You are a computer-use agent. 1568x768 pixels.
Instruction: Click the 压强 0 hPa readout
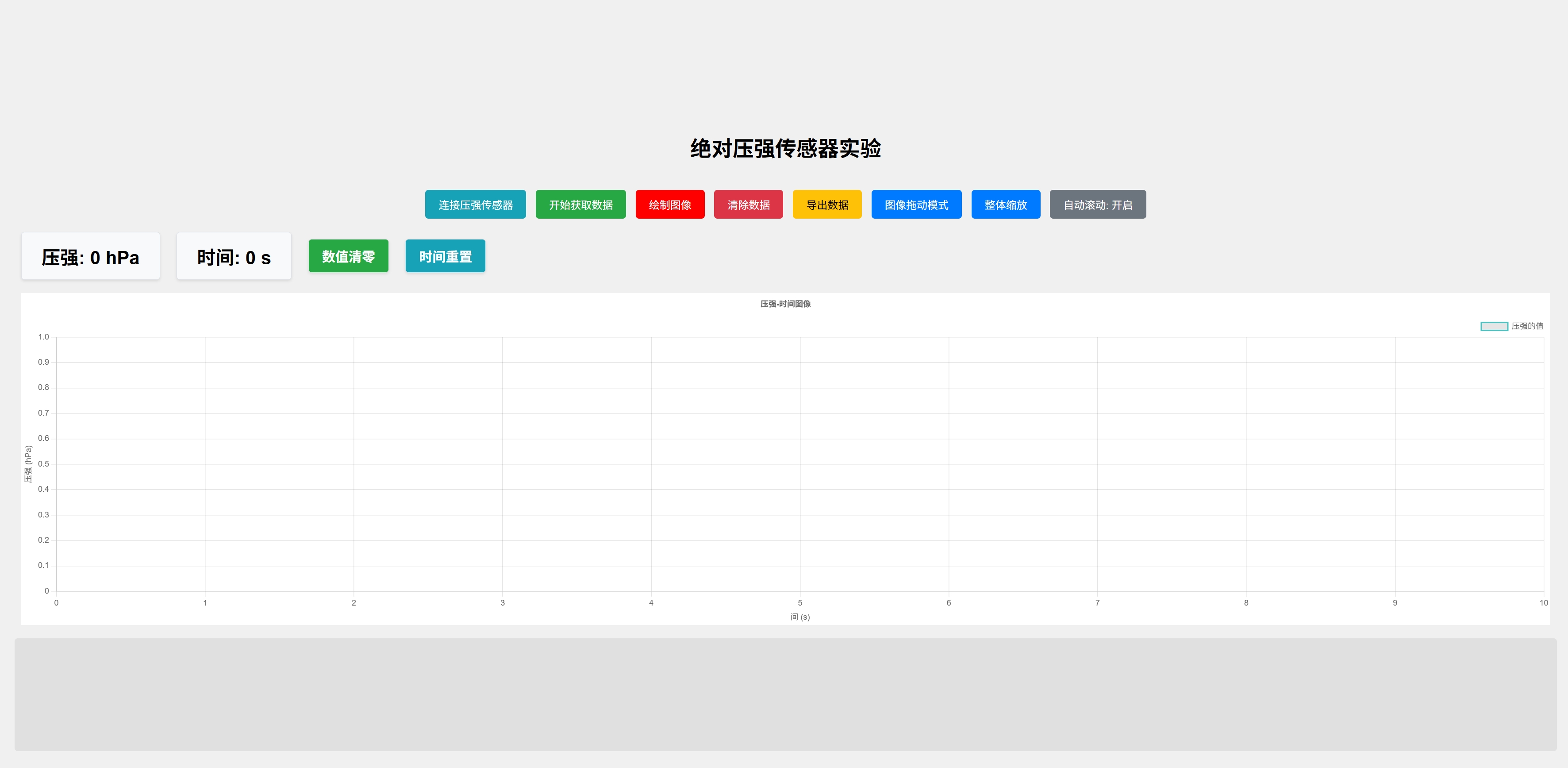pos(91,257)
